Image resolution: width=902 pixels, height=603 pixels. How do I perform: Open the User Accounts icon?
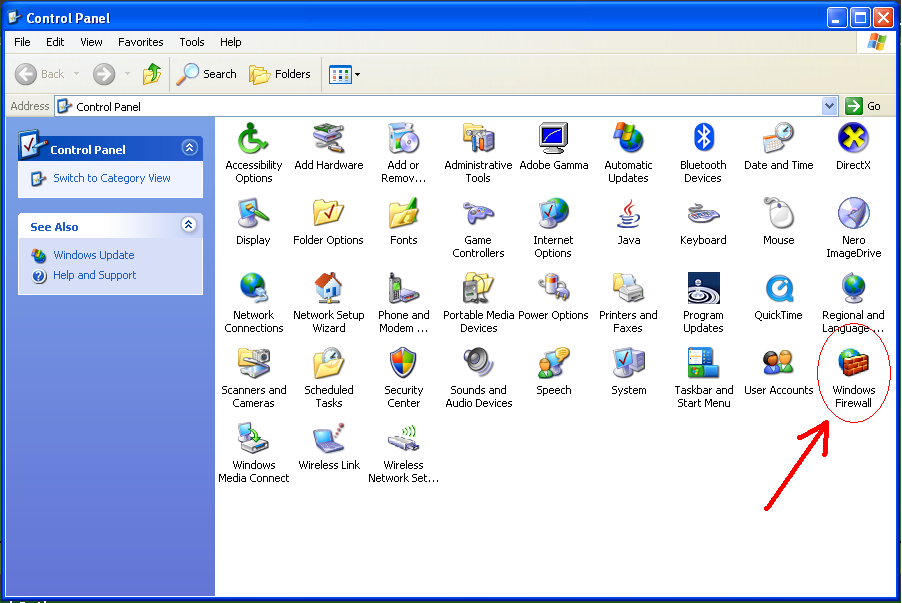(778, 365)
